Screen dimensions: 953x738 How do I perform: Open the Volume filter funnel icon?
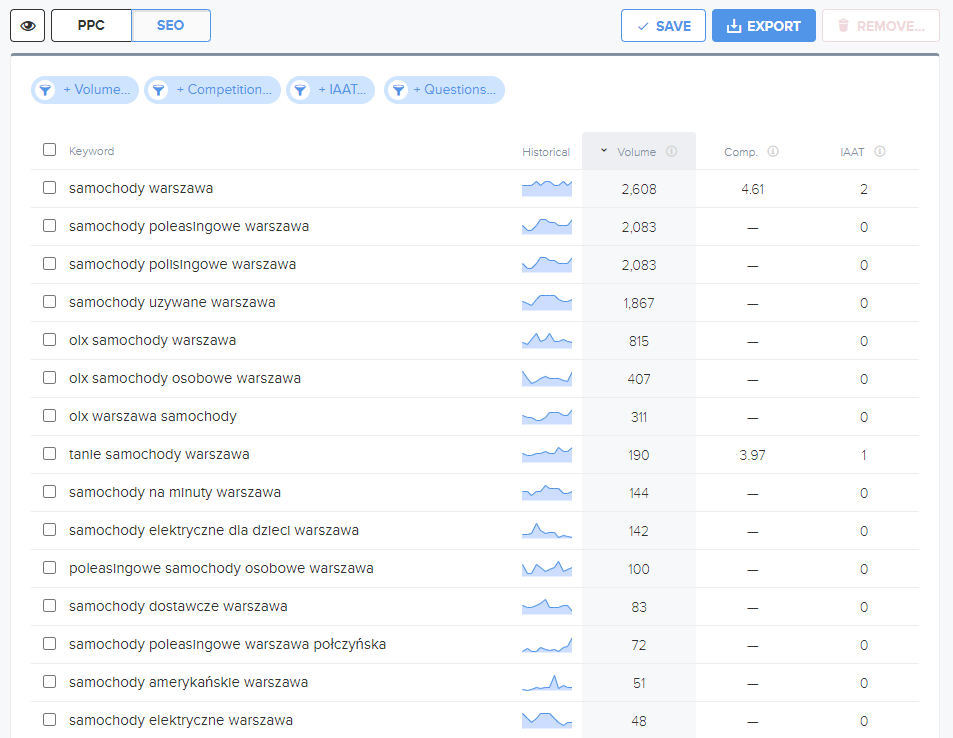(45, 90)
